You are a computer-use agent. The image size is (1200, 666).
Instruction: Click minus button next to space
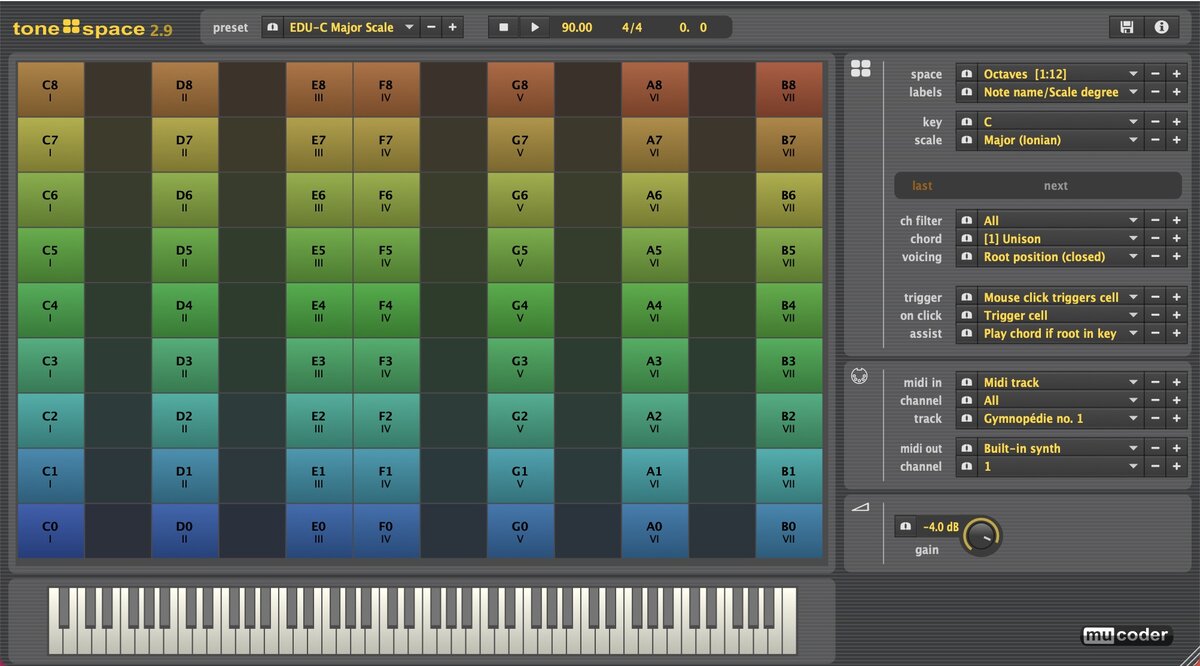(x=1155, y=74)
